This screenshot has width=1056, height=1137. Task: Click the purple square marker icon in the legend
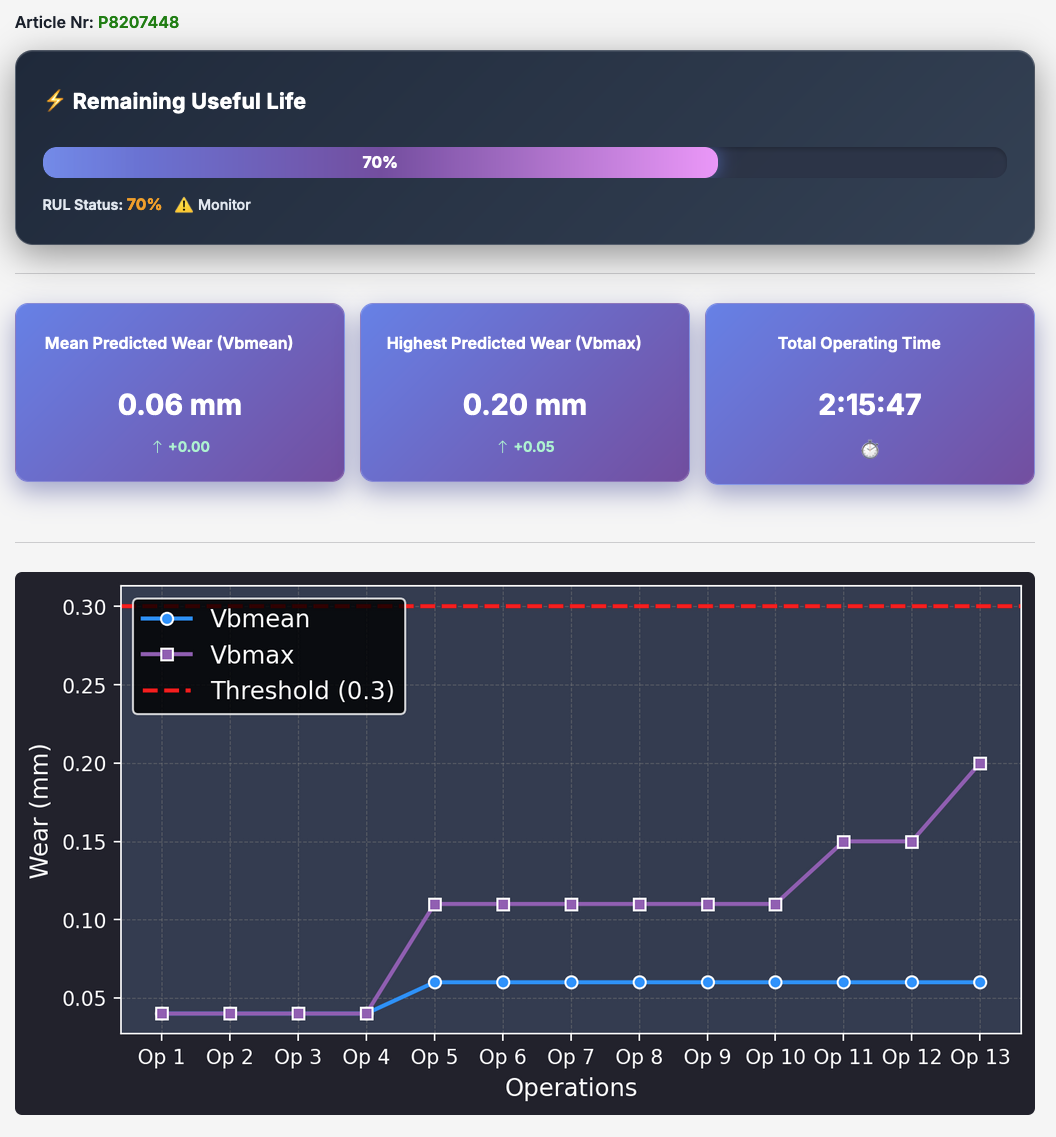pyautogui.click(x=166, y=654)
